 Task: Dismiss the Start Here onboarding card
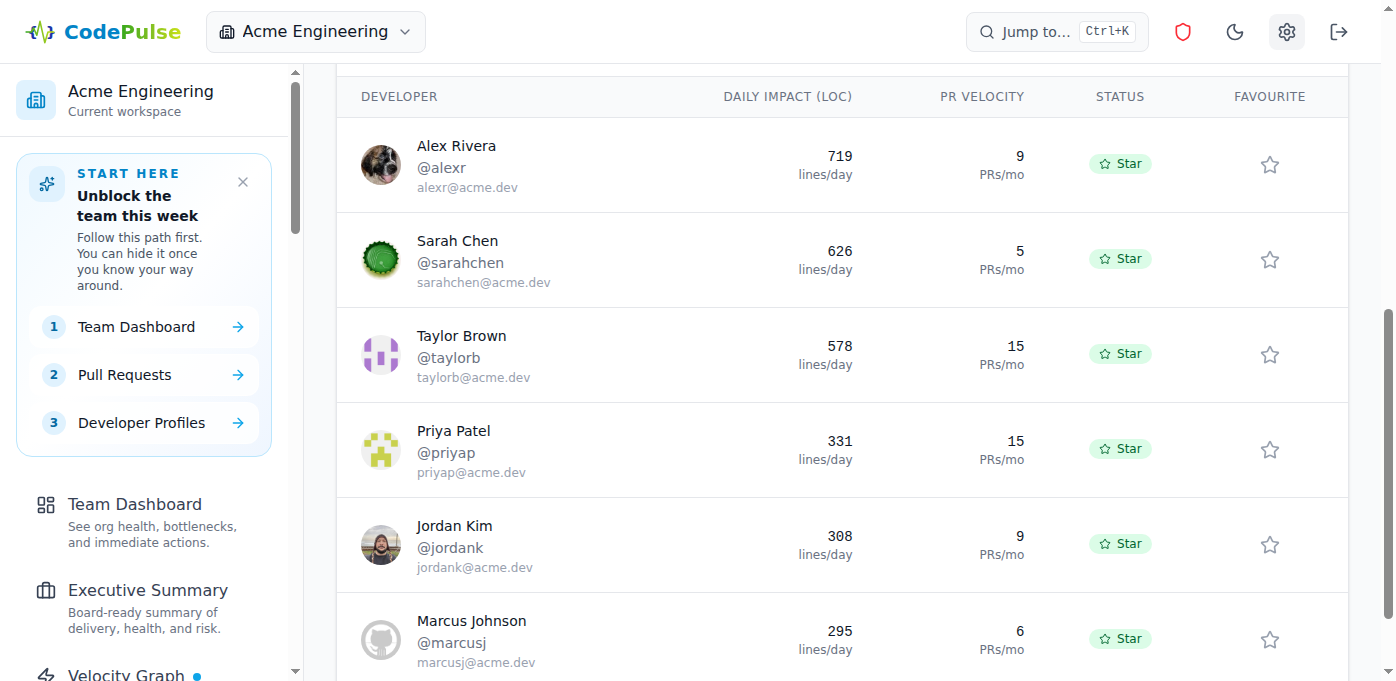coord(243,182)
